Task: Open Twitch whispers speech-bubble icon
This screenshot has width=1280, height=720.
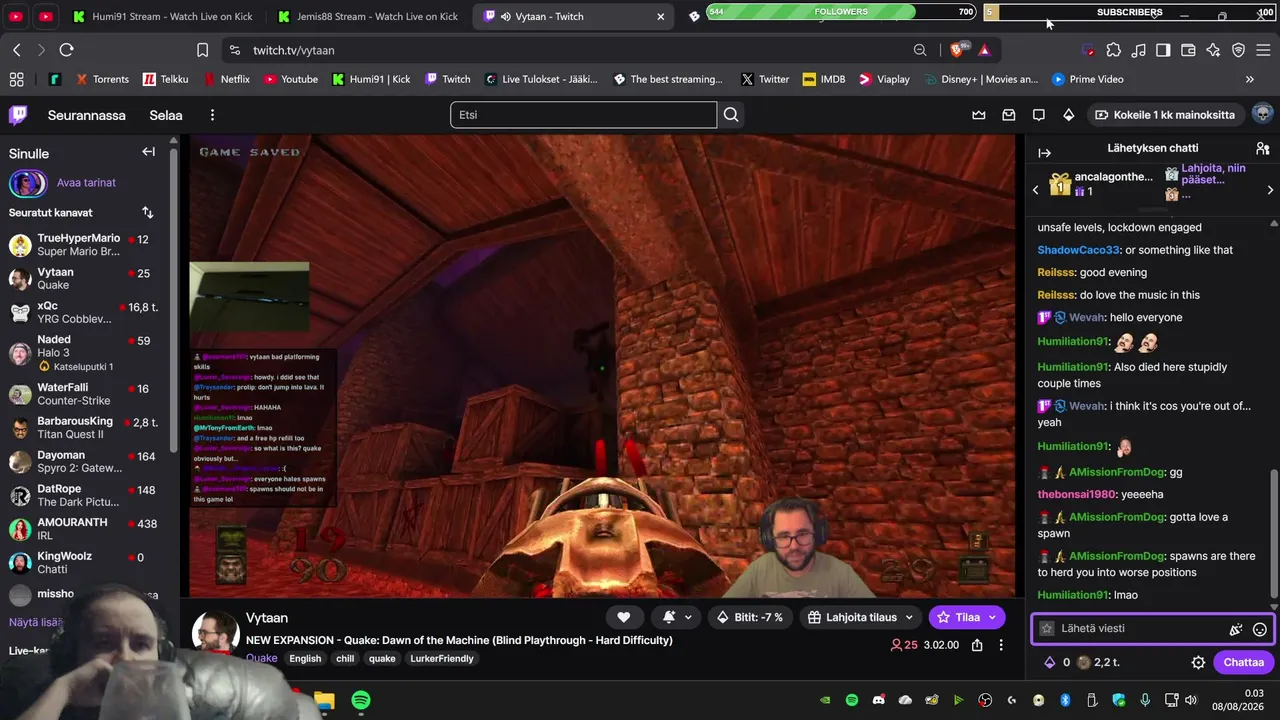Action: point(1039,115)
